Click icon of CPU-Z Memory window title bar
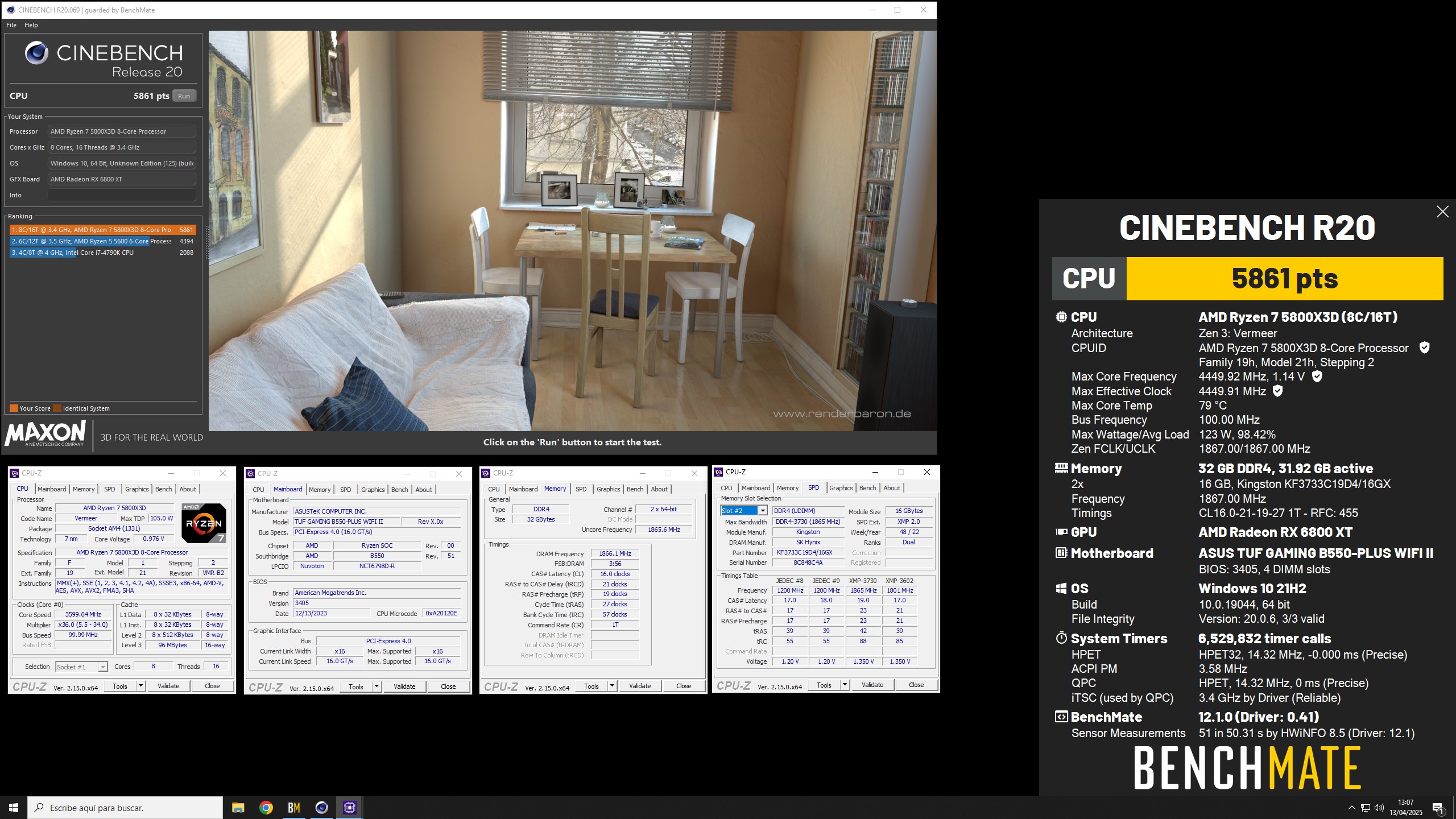This screenshot has height=819, width=1456. (x=486, y=473)
